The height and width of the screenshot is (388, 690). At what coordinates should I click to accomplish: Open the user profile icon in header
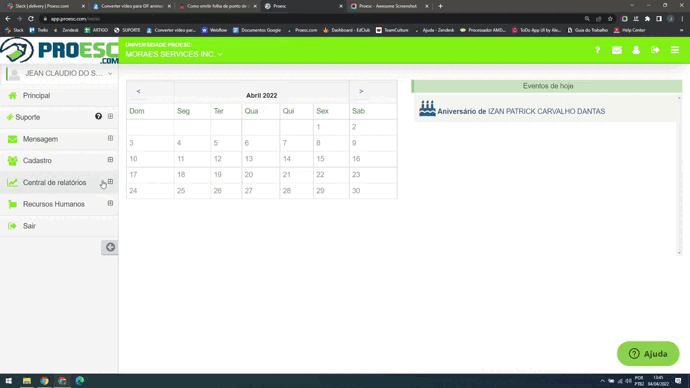click(x=636, y=50)
